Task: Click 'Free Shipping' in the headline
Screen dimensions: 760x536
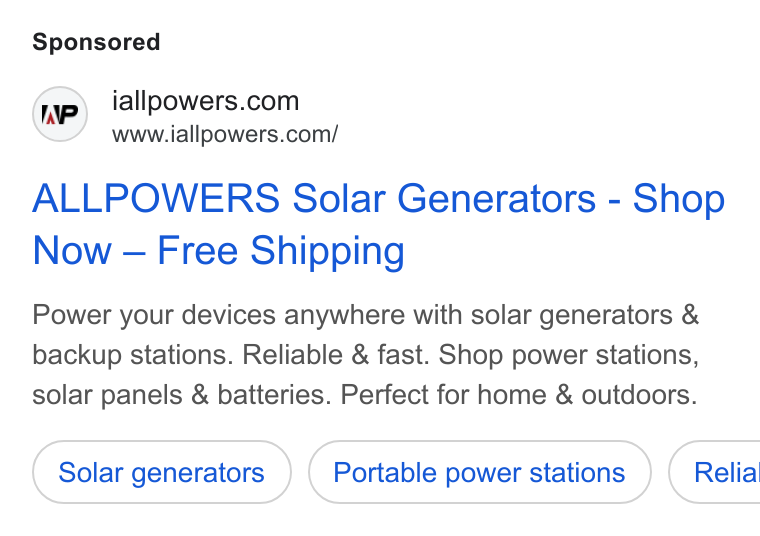Action: [281, 251]
